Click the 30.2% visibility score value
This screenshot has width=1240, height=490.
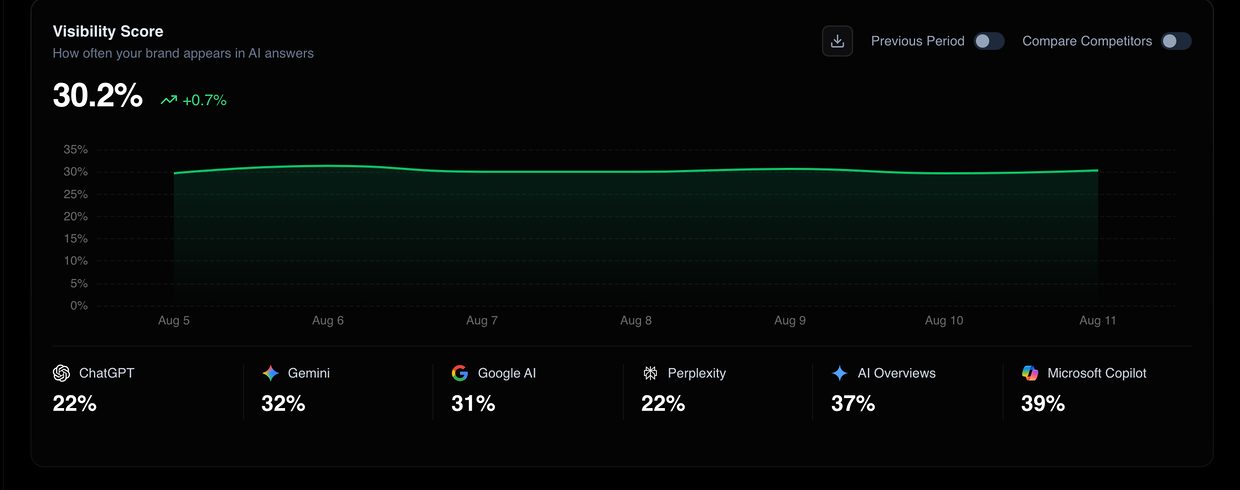point(98,96)
